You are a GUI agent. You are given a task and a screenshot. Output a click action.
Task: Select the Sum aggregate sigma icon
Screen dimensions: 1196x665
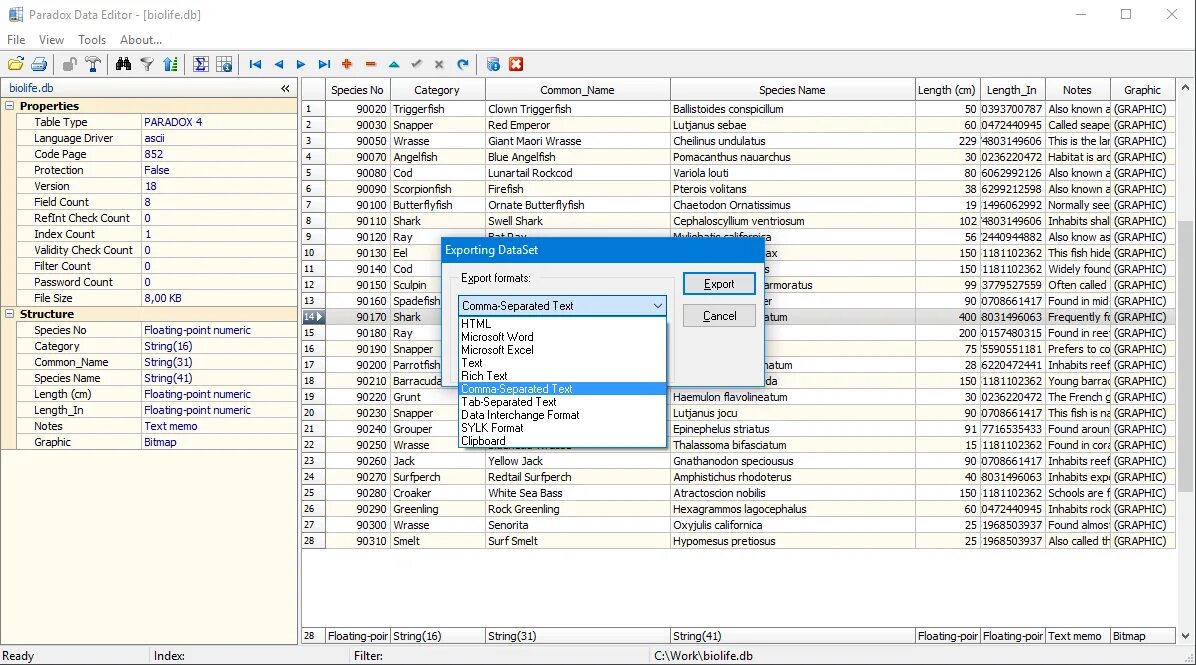202,64
